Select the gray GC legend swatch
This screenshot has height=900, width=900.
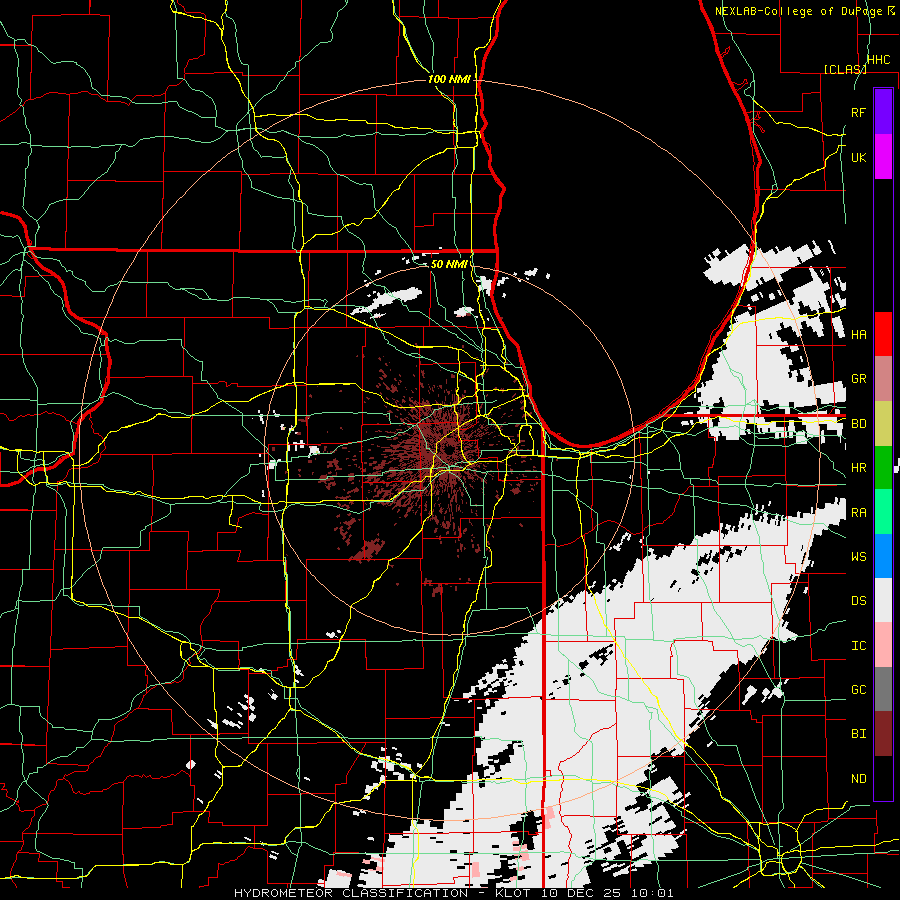tap(883, 689)
